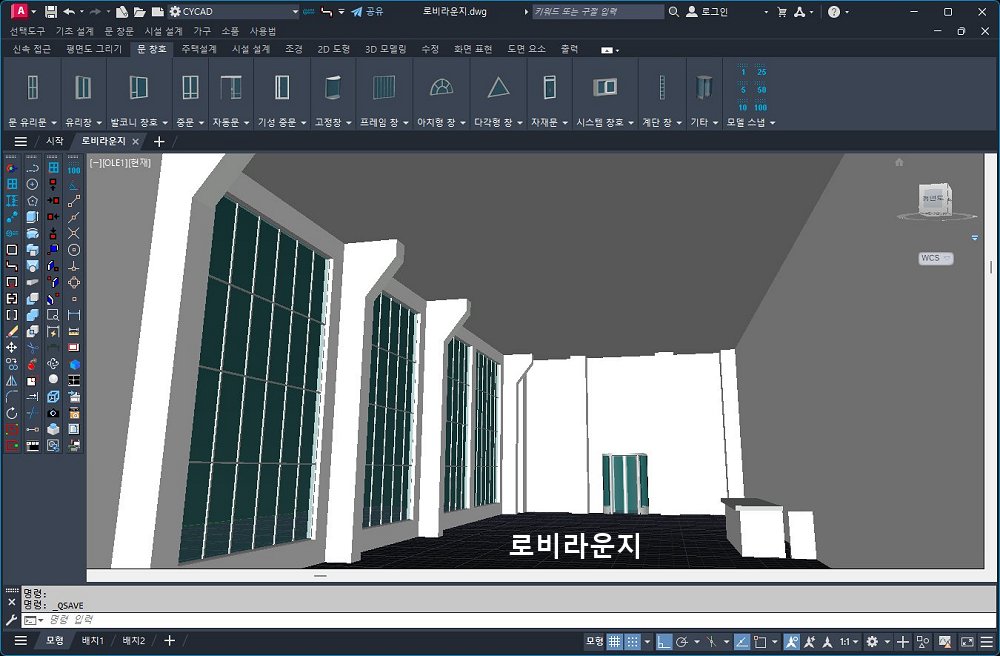Click the frame window (프레임 창) icon
The height and width of the screenshot is (656, 1000).
384,88
